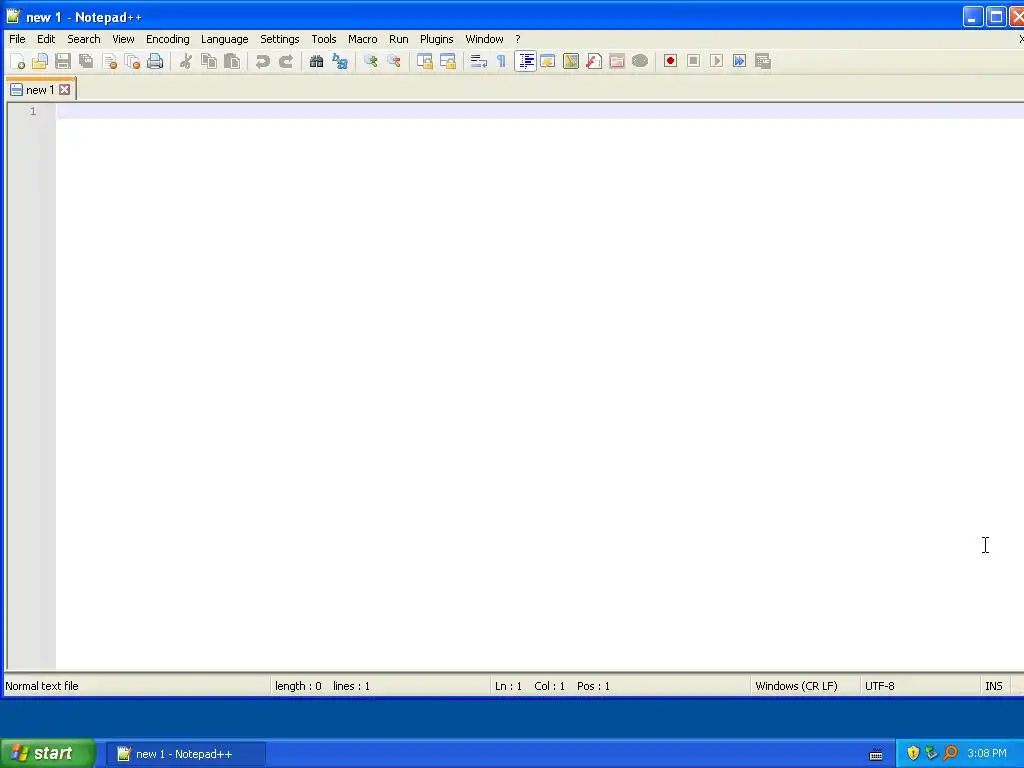Run macro multiple times icon
The height and width of the screenshot is (768, 1024).
click(x=739, y=61)
